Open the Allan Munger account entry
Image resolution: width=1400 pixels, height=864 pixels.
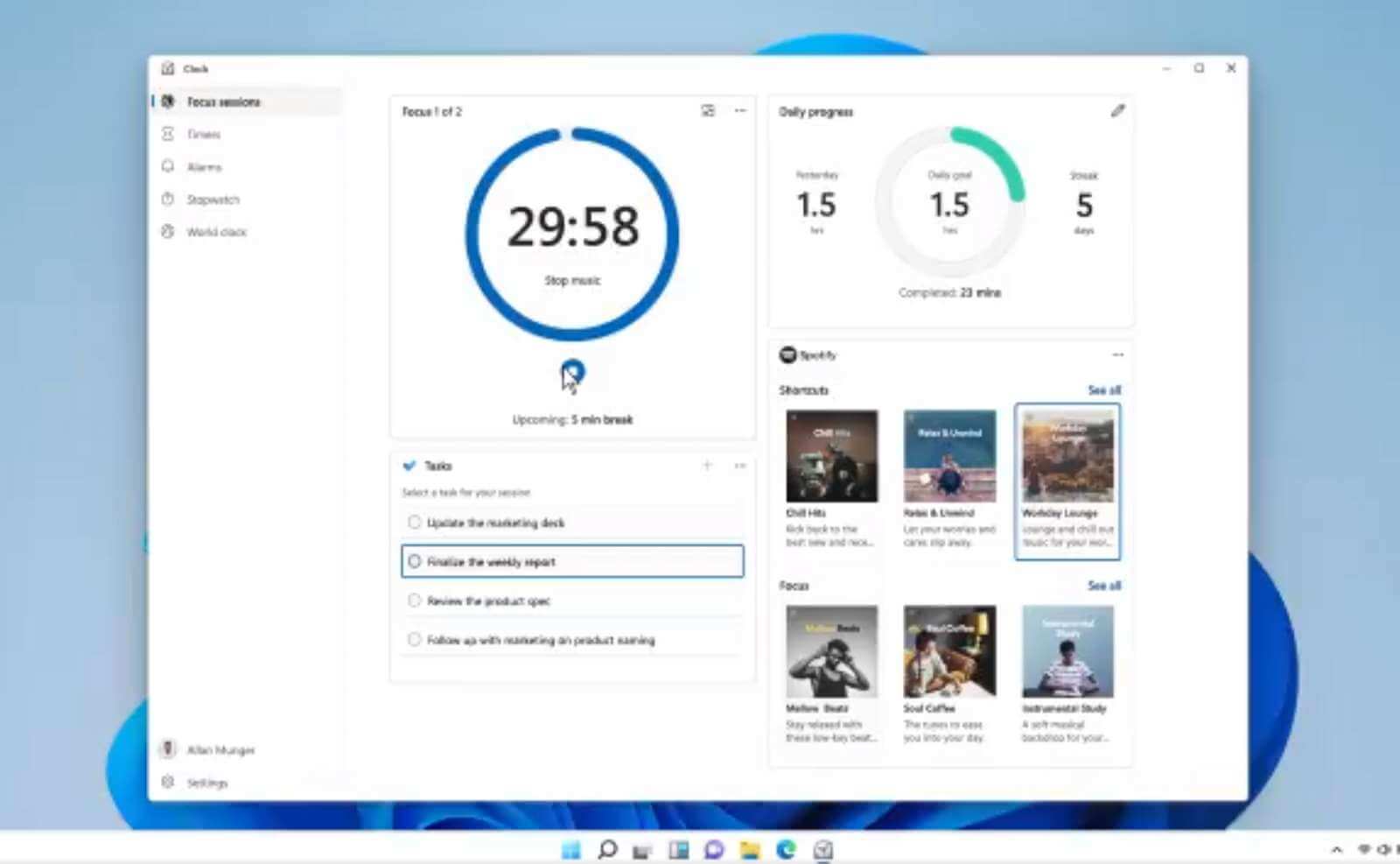tap(247, 750)
